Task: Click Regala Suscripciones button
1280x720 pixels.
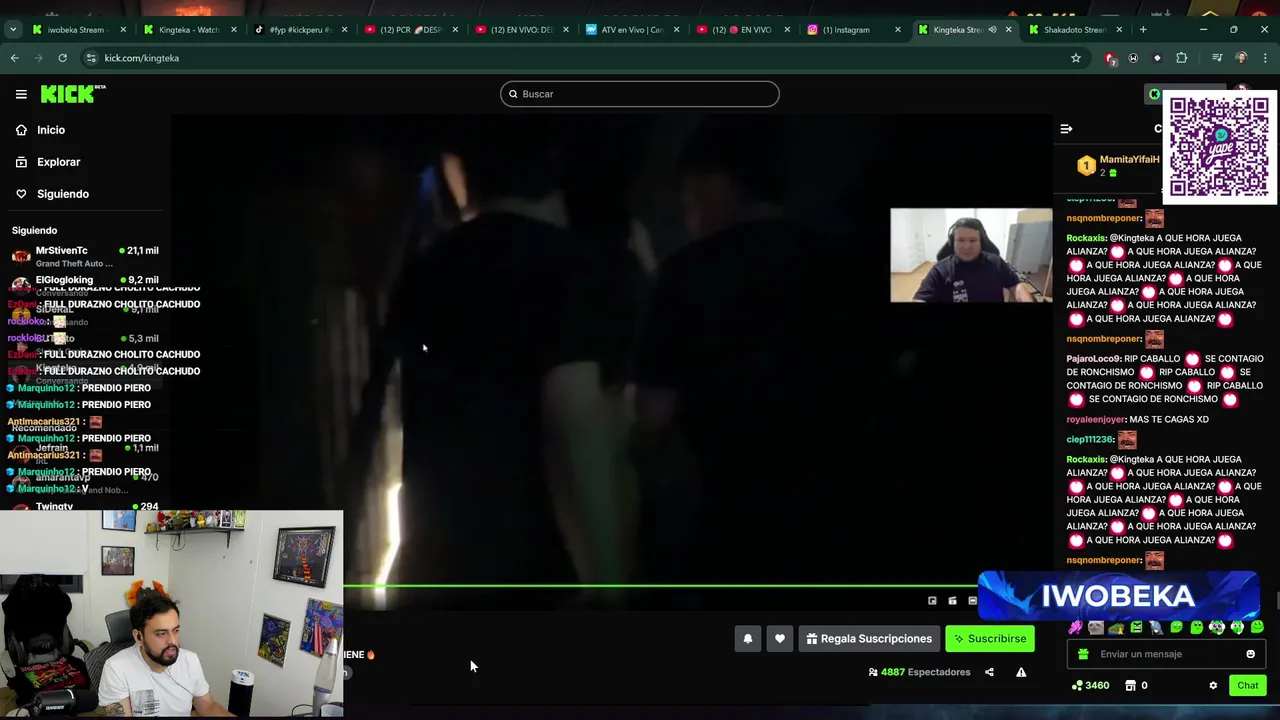Action: 869,639
